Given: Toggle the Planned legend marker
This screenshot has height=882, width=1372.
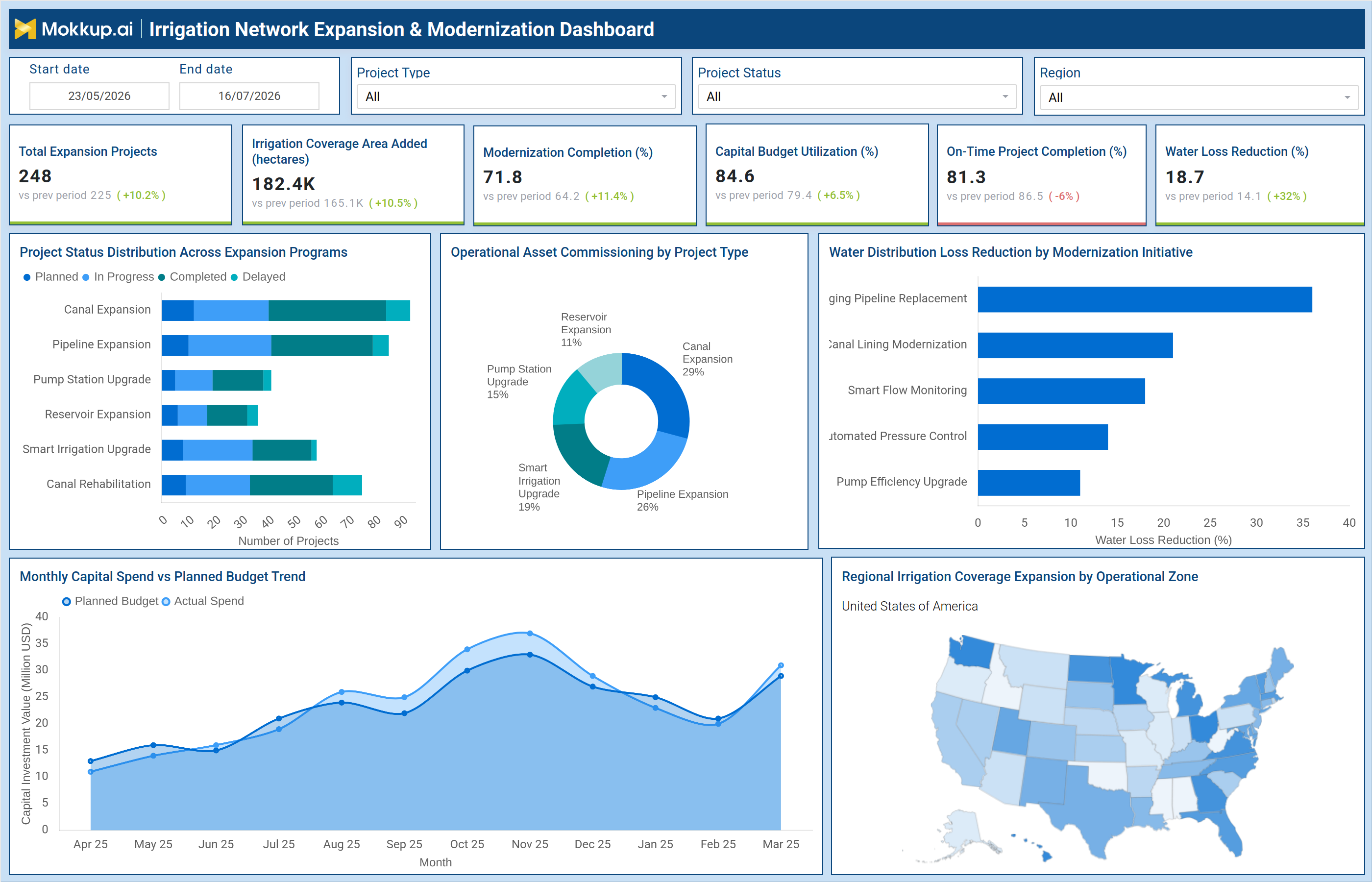Looking at the screenshot, I should 27,277.
